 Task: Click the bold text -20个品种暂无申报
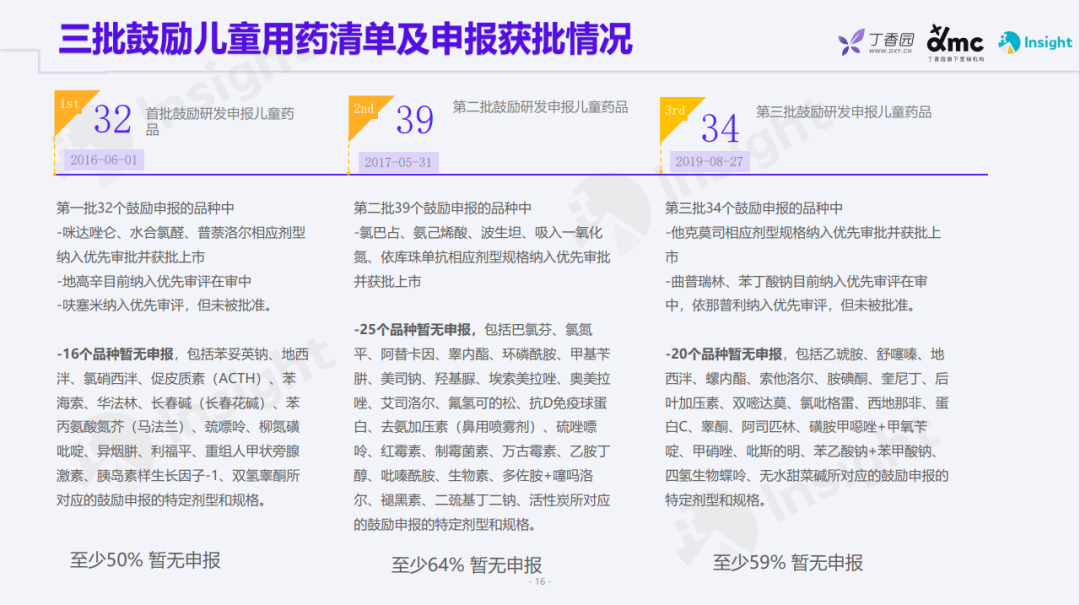pos(724,354)
